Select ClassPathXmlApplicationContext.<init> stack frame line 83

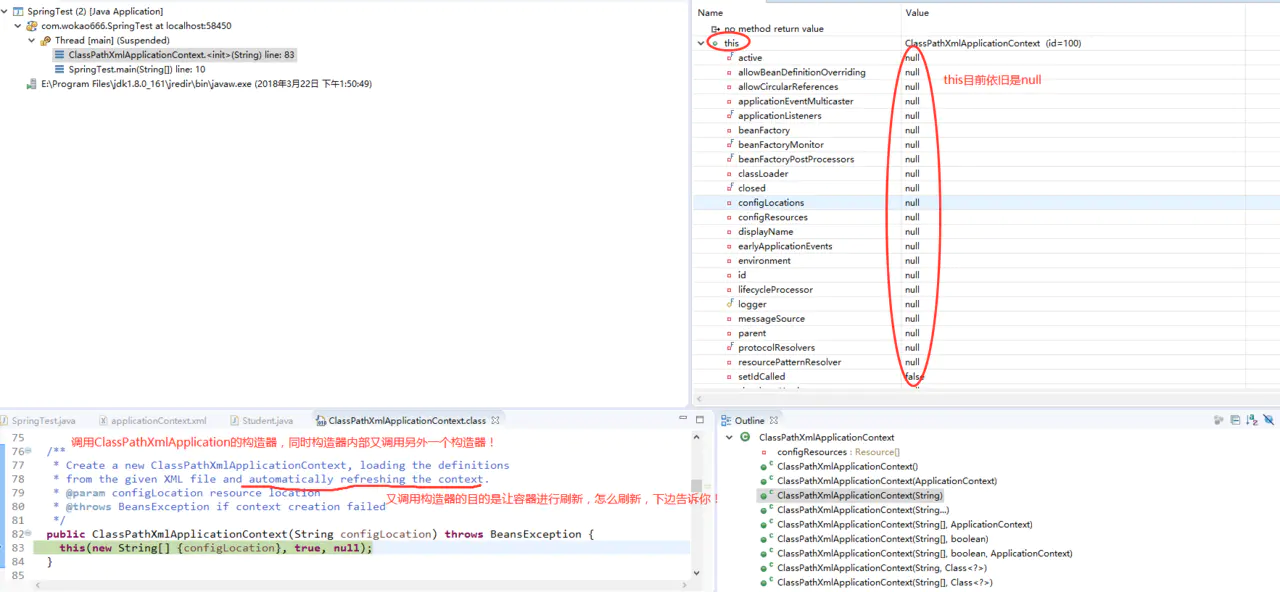point(174,55)
